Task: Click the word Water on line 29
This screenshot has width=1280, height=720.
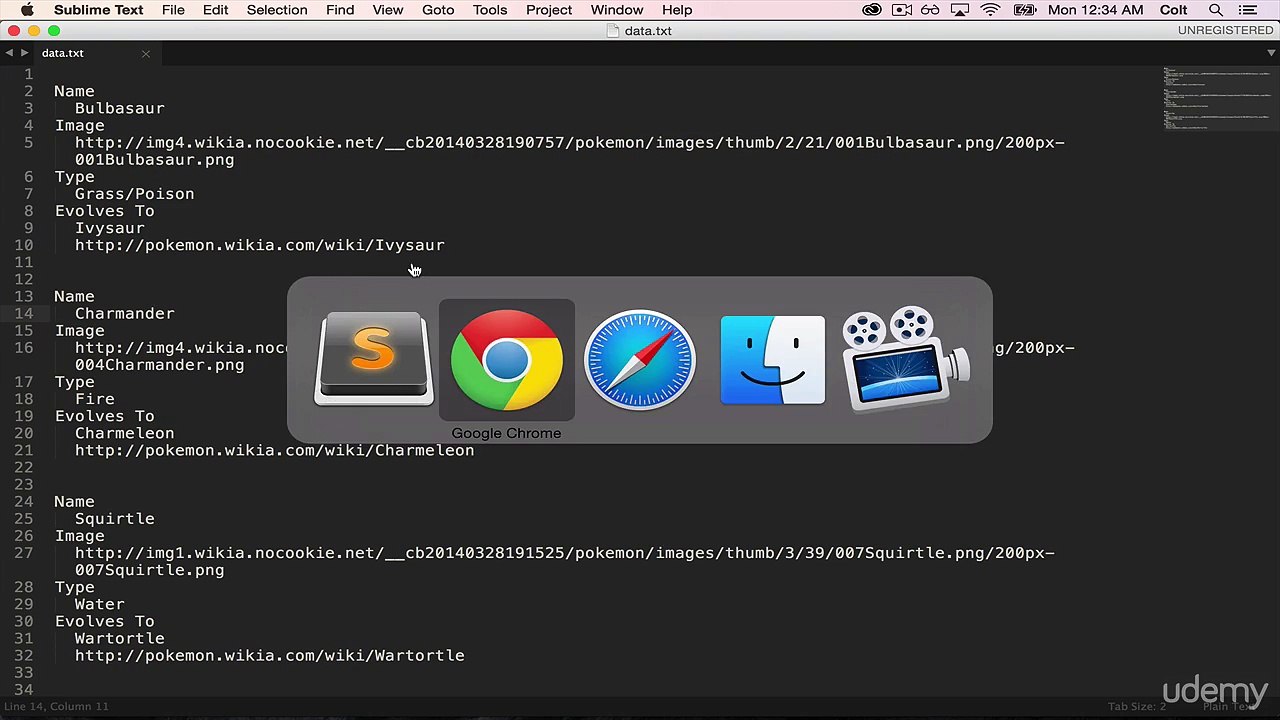Action: pos(100,604)
